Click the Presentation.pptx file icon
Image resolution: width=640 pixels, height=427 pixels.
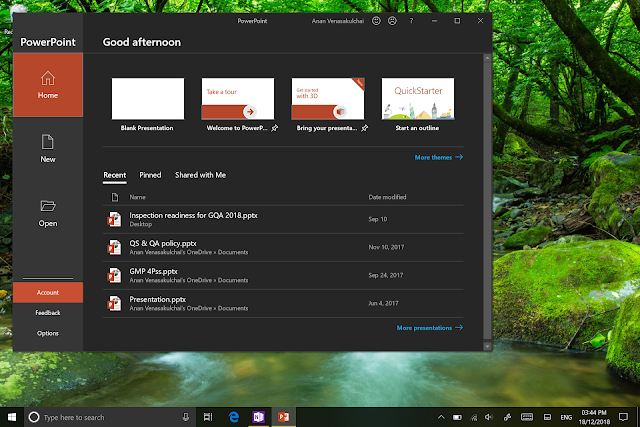(x=114, y=303)
